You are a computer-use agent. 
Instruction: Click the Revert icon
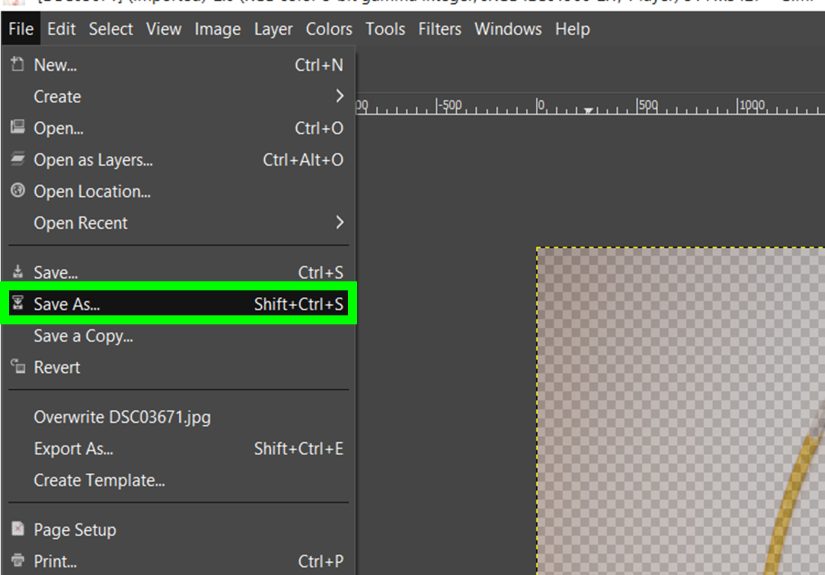click(x=17, y=366)
